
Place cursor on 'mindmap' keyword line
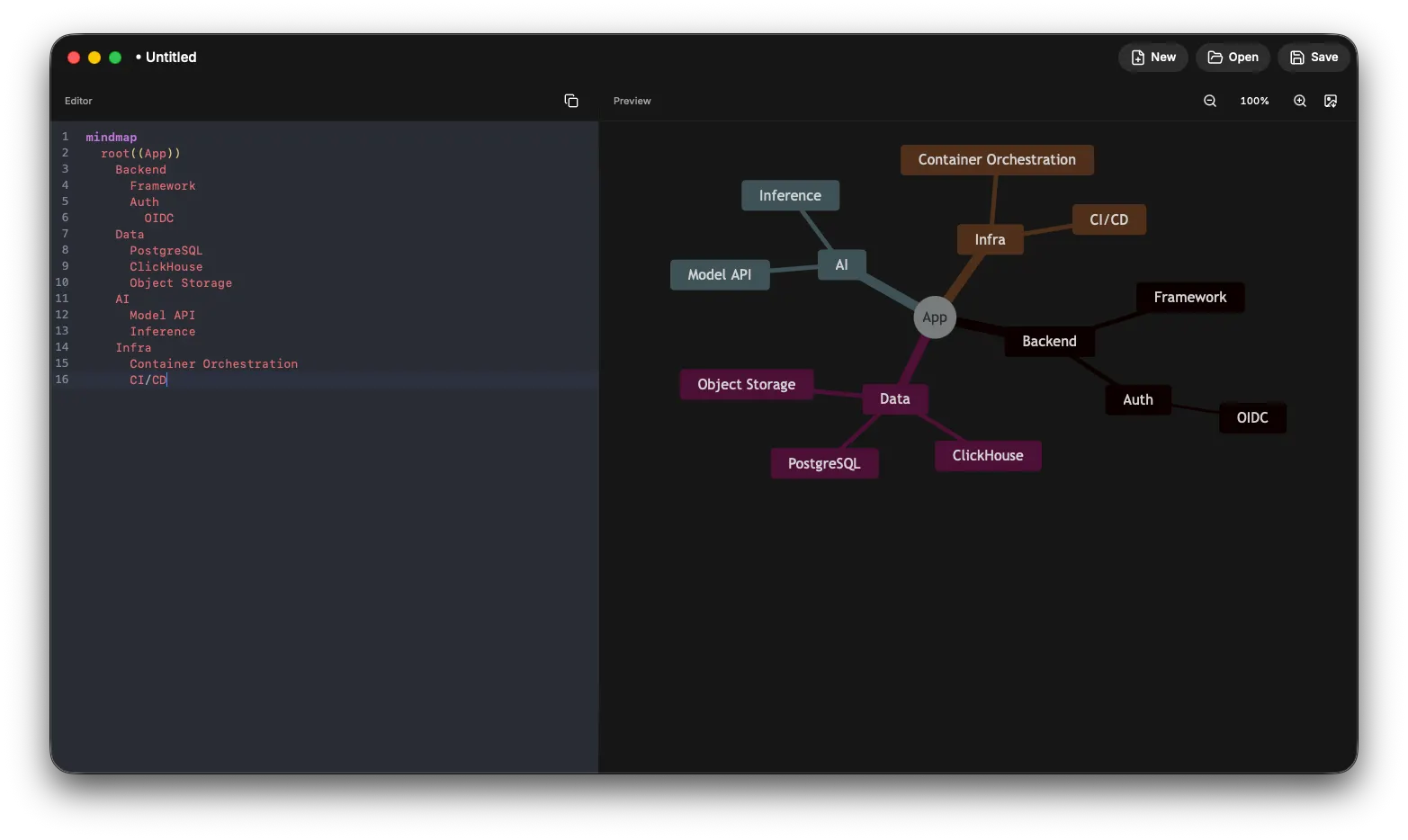[x=112, y=138]
